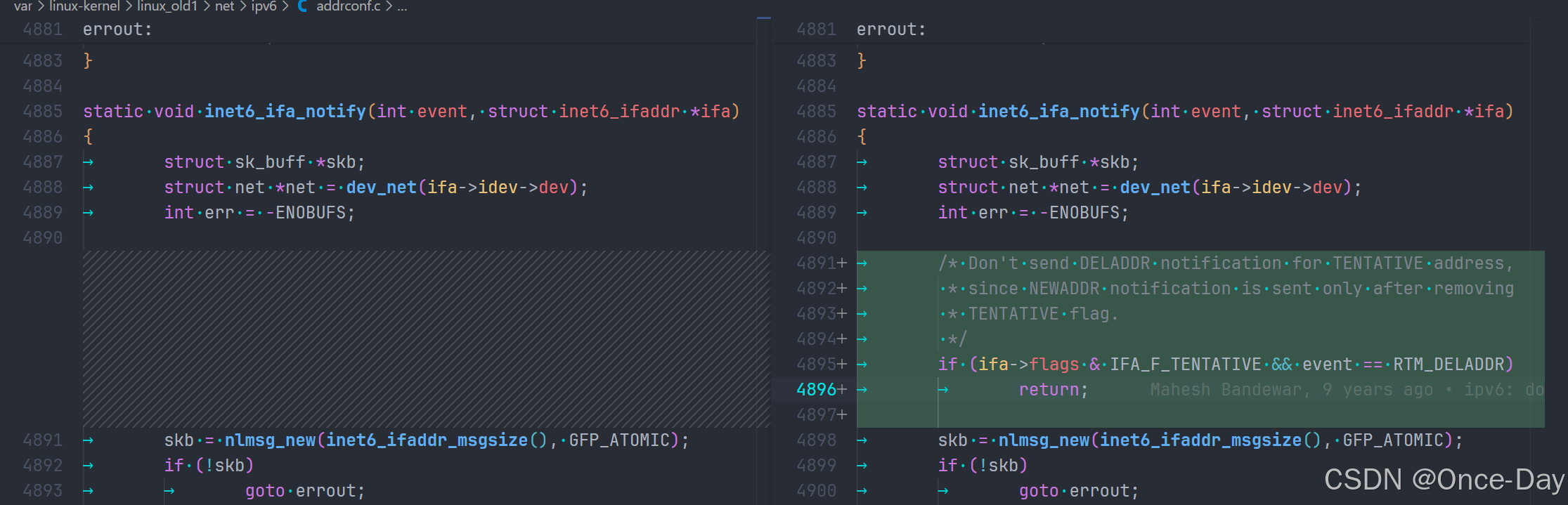Click inet6_ifa_notify function name in left pane
The height and width of the screenshot is (505, 1568).
285,112
